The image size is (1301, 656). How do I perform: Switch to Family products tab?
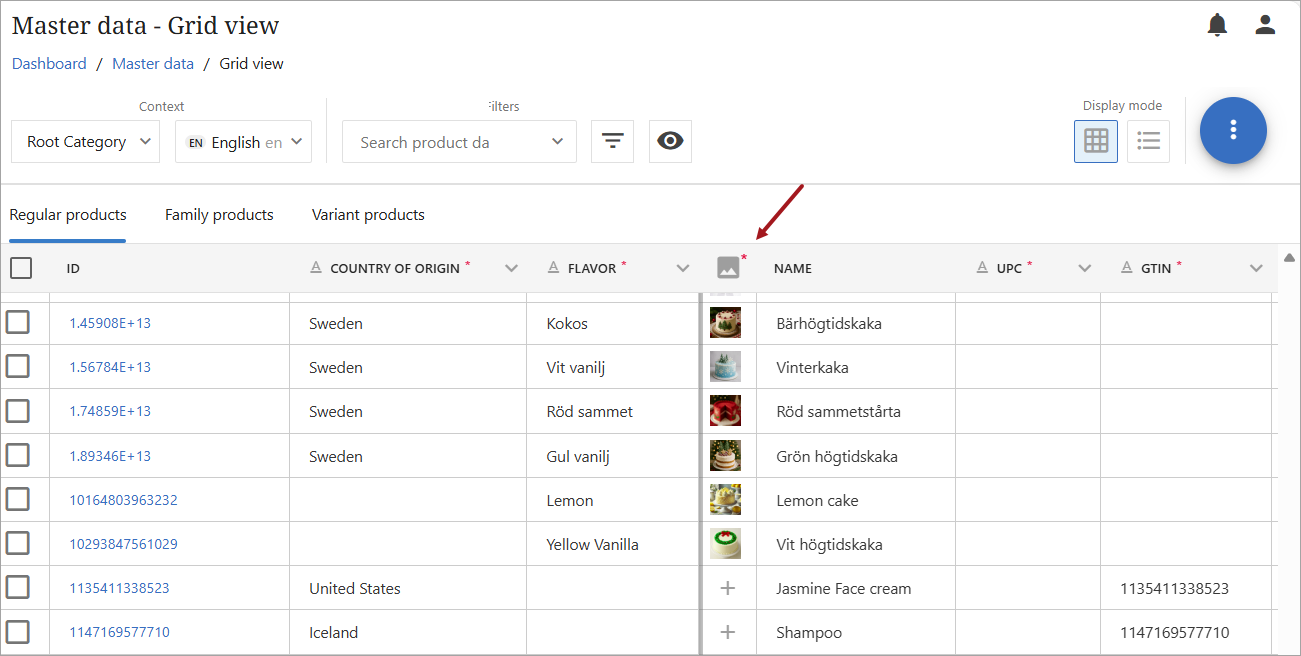point(219,215)
